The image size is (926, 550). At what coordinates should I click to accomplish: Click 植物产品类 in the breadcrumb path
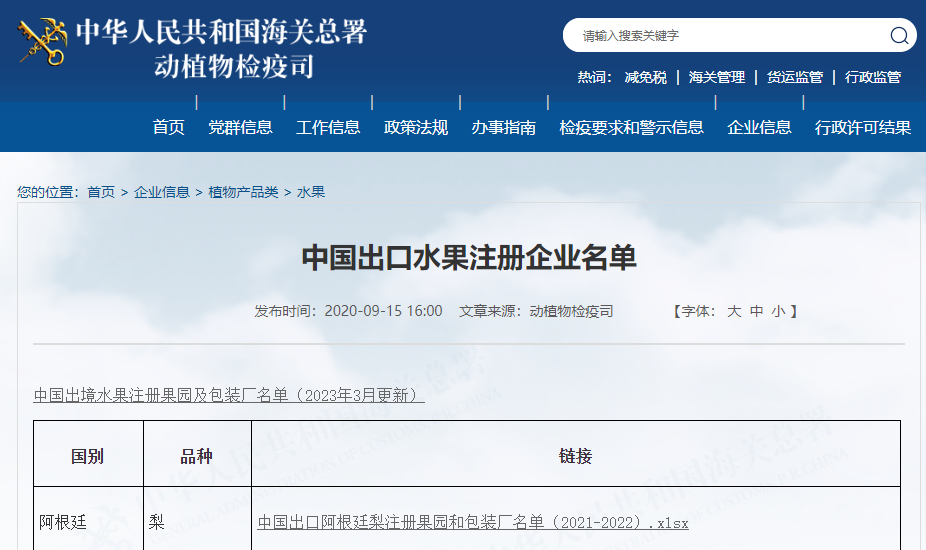point(243,192)
